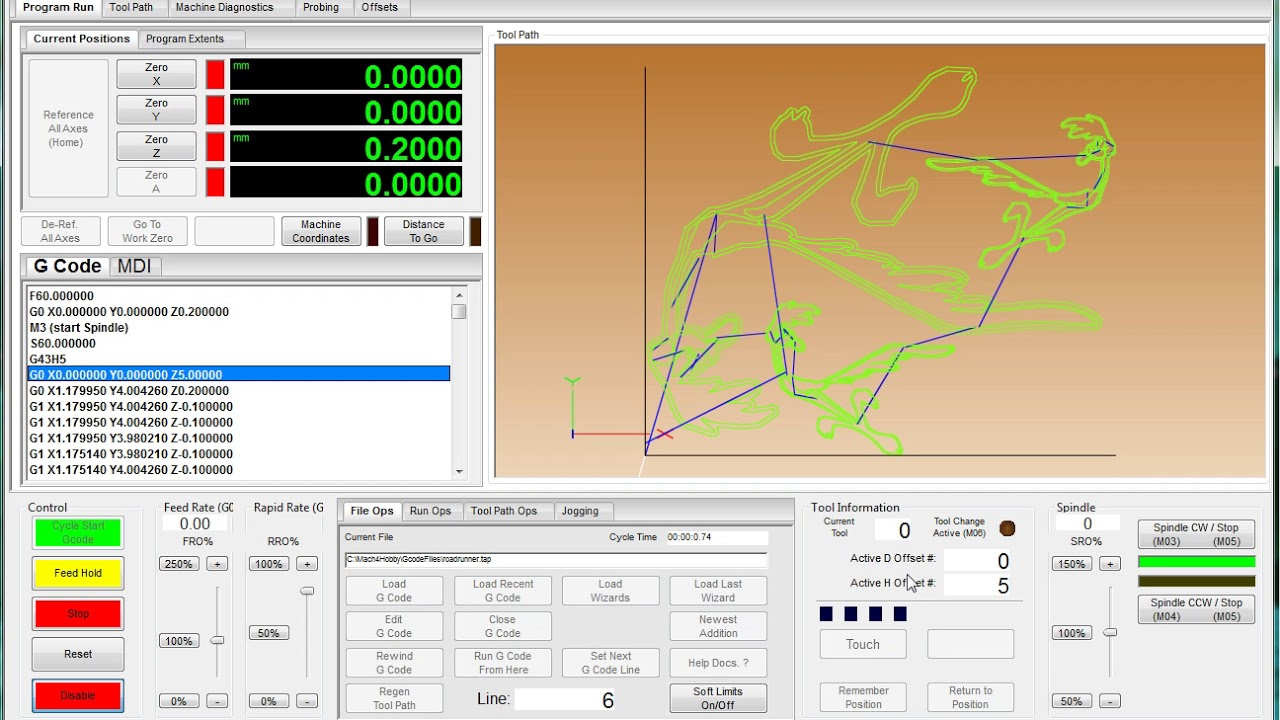Open the Machine Diagnostics tab
The image size is (1280, 720).
point(224,7)
